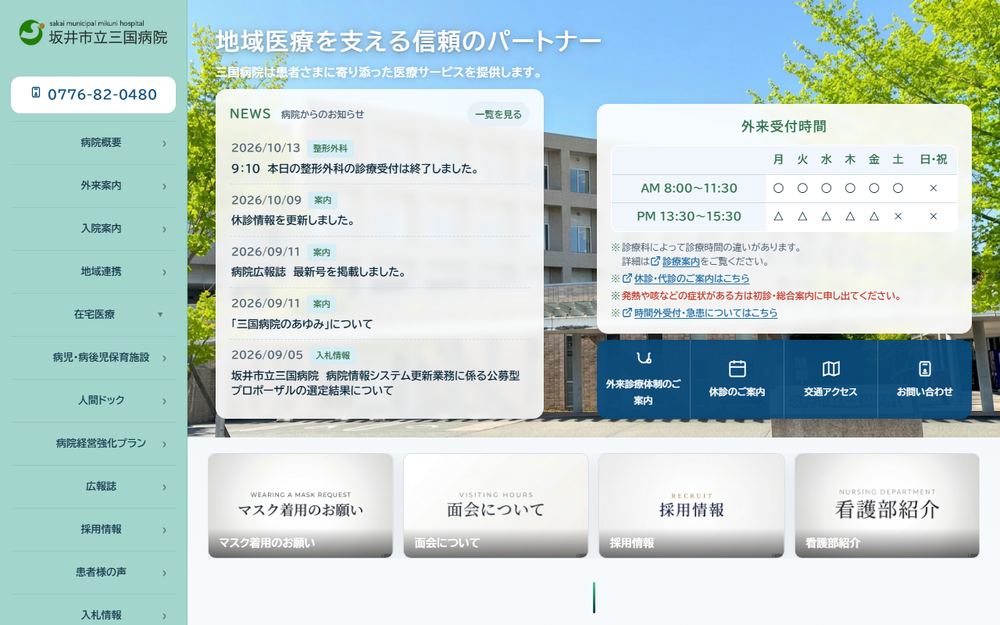
Task: Click the 入札情報 news category tag
Action: click(x=332, y=355)
